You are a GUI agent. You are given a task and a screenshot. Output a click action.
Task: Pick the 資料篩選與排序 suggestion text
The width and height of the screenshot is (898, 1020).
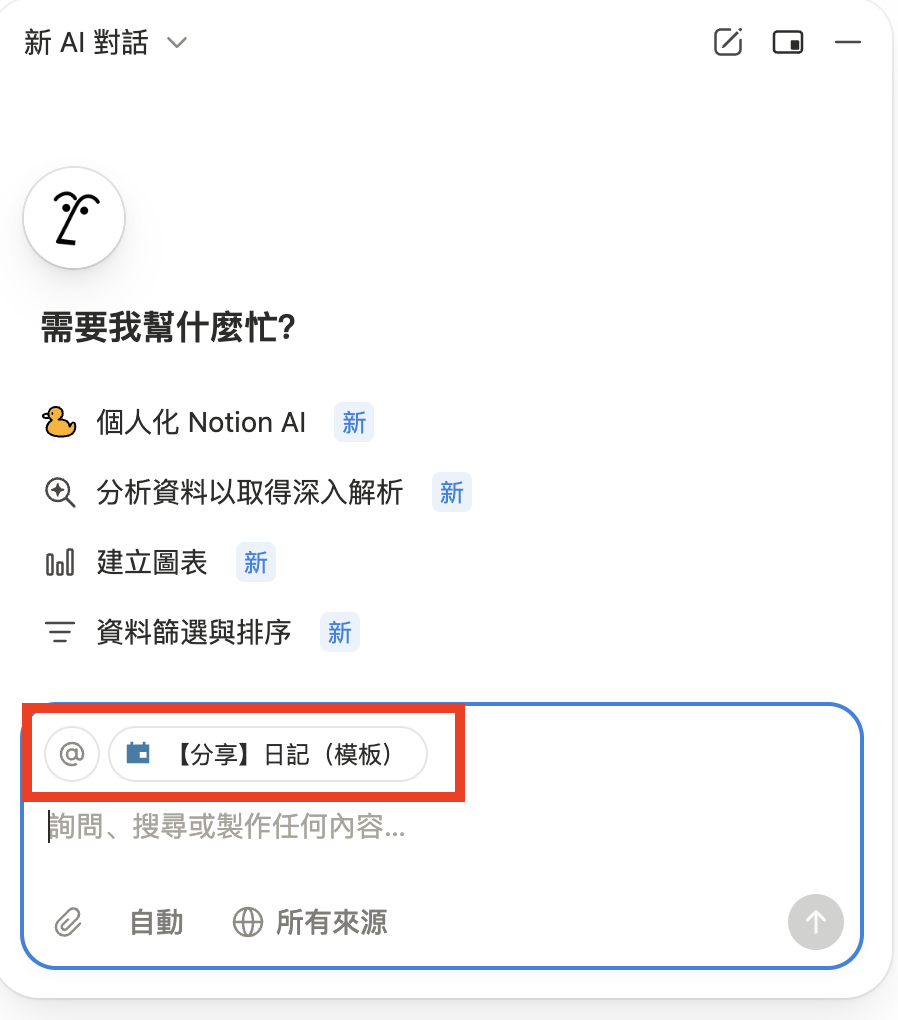pos(194,632)
